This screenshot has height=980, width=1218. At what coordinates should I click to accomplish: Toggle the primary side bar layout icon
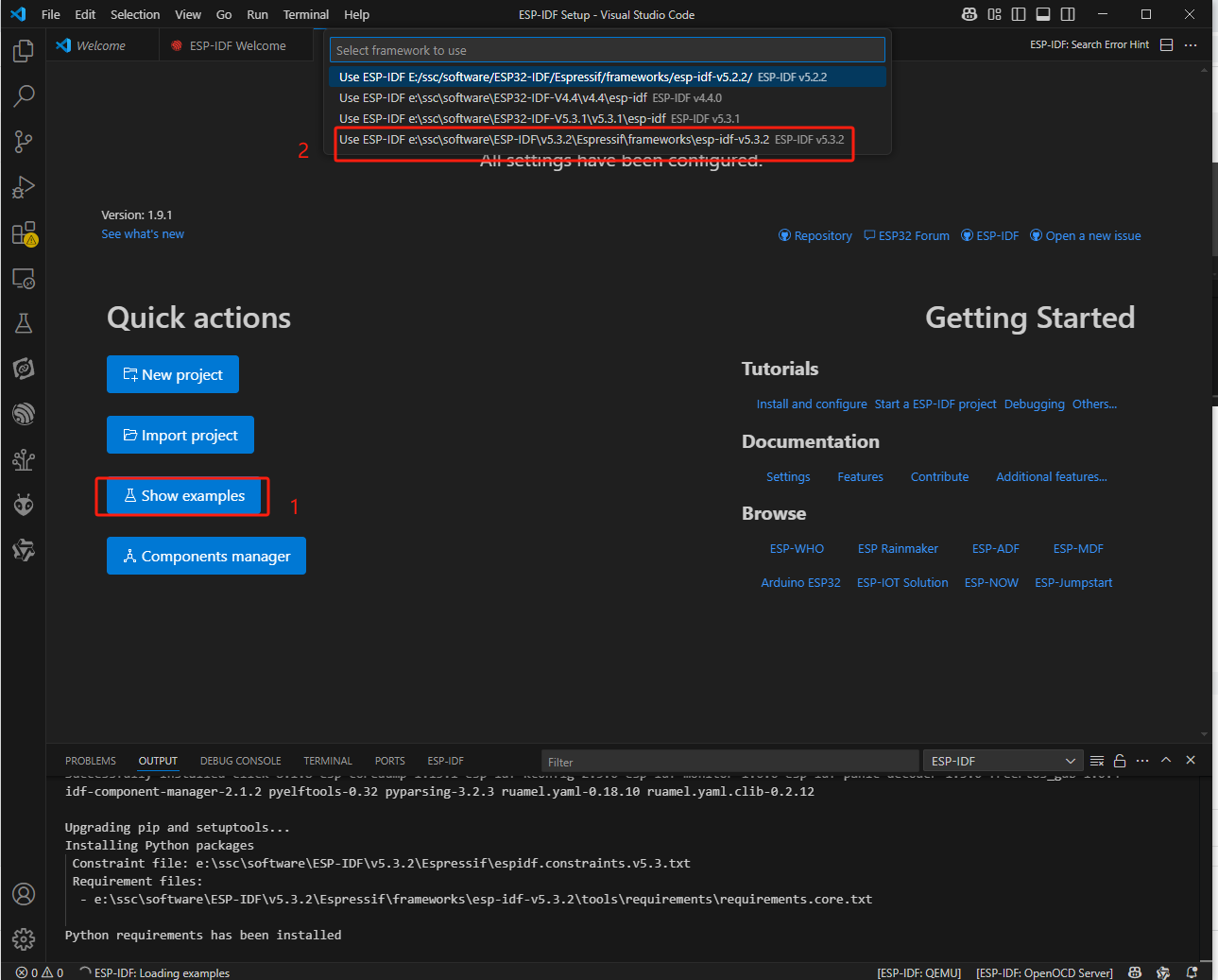(1019, 14)
